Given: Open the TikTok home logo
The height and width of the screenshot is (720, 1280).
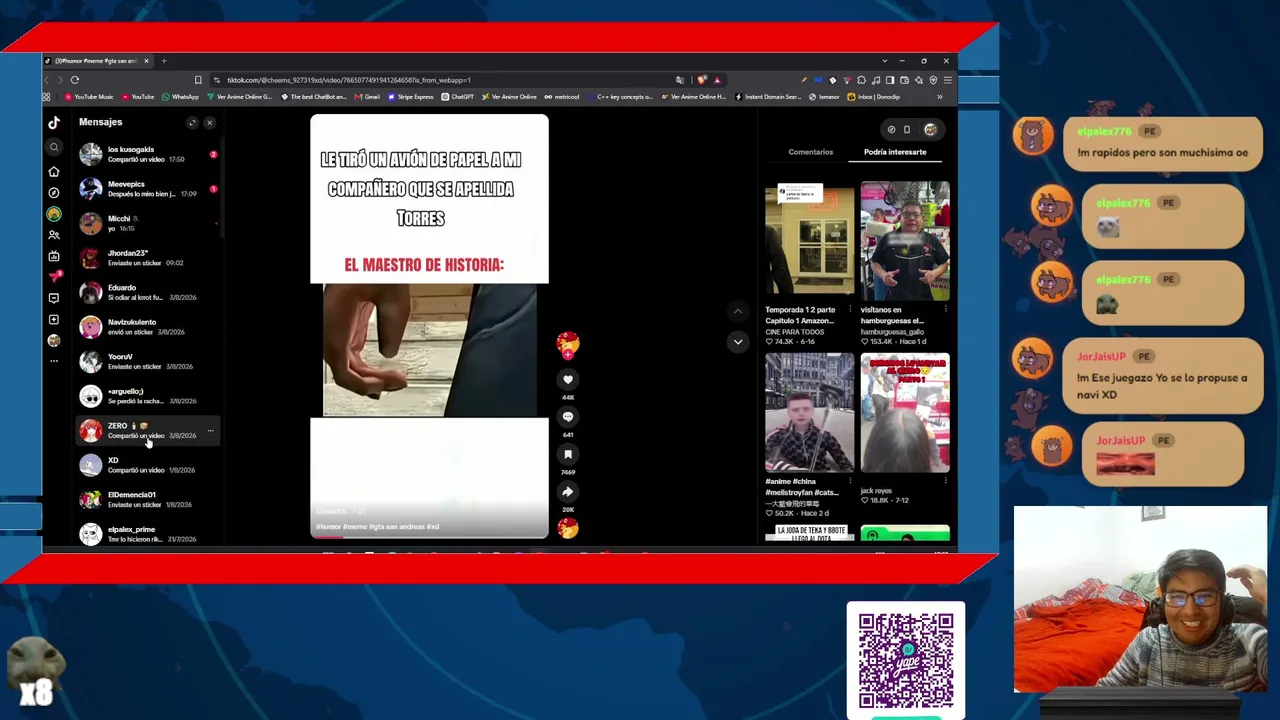Looking at the screenshot, I should coord(54,122).
